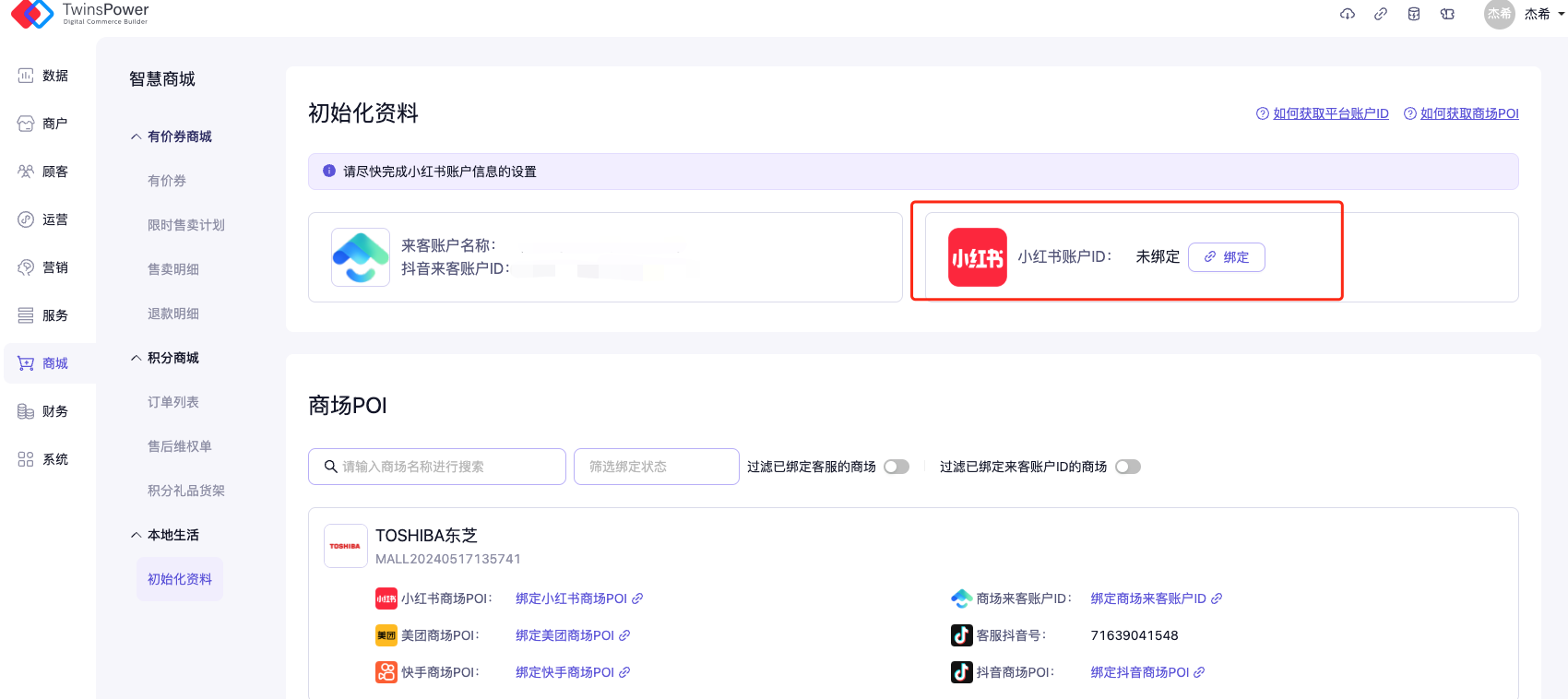Open the 数据 section in sidebar
This screenshot has width=1568, height=699.
(x=43, y=76)
